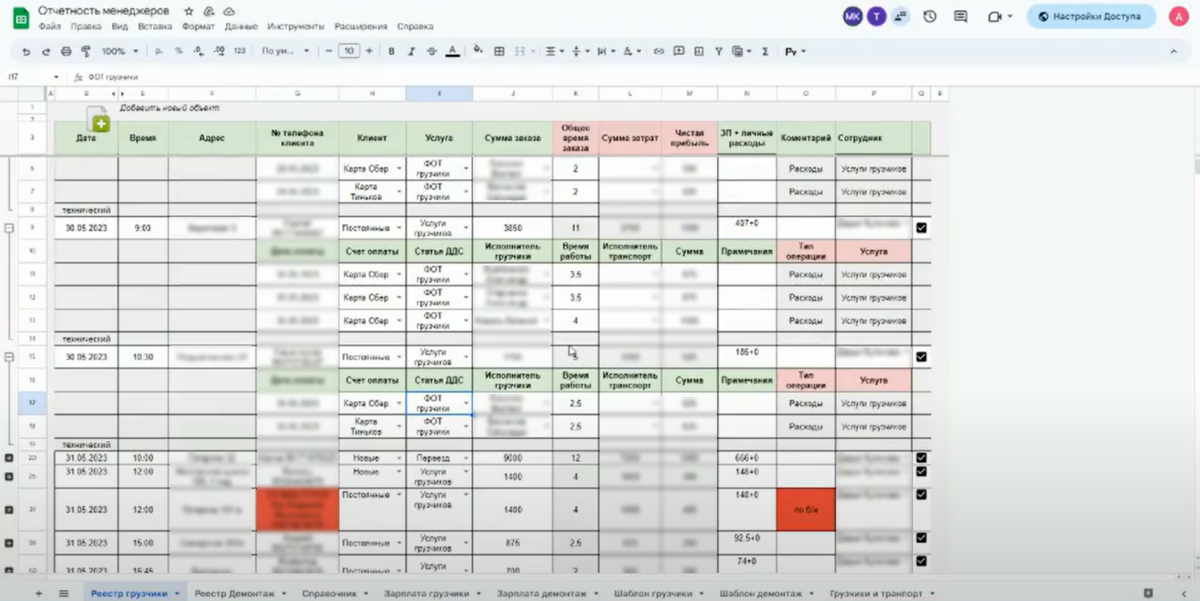The width and height of the screenshot is (1200, 601).
Task: Move document with the folder icon
Action: pos(209,11)
